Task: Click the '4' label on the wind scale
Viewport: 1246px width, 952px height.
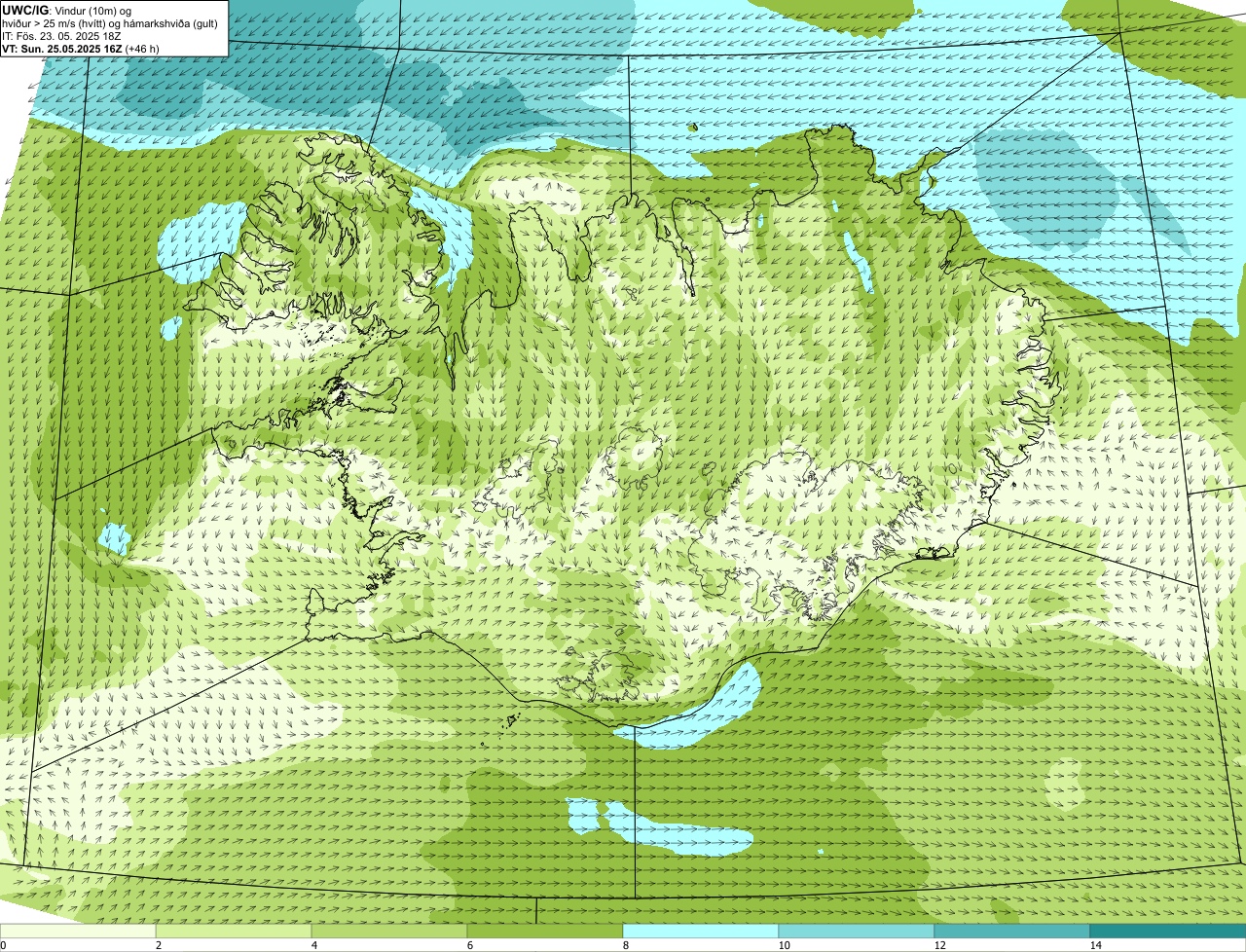Action: (x=313, y=945)
